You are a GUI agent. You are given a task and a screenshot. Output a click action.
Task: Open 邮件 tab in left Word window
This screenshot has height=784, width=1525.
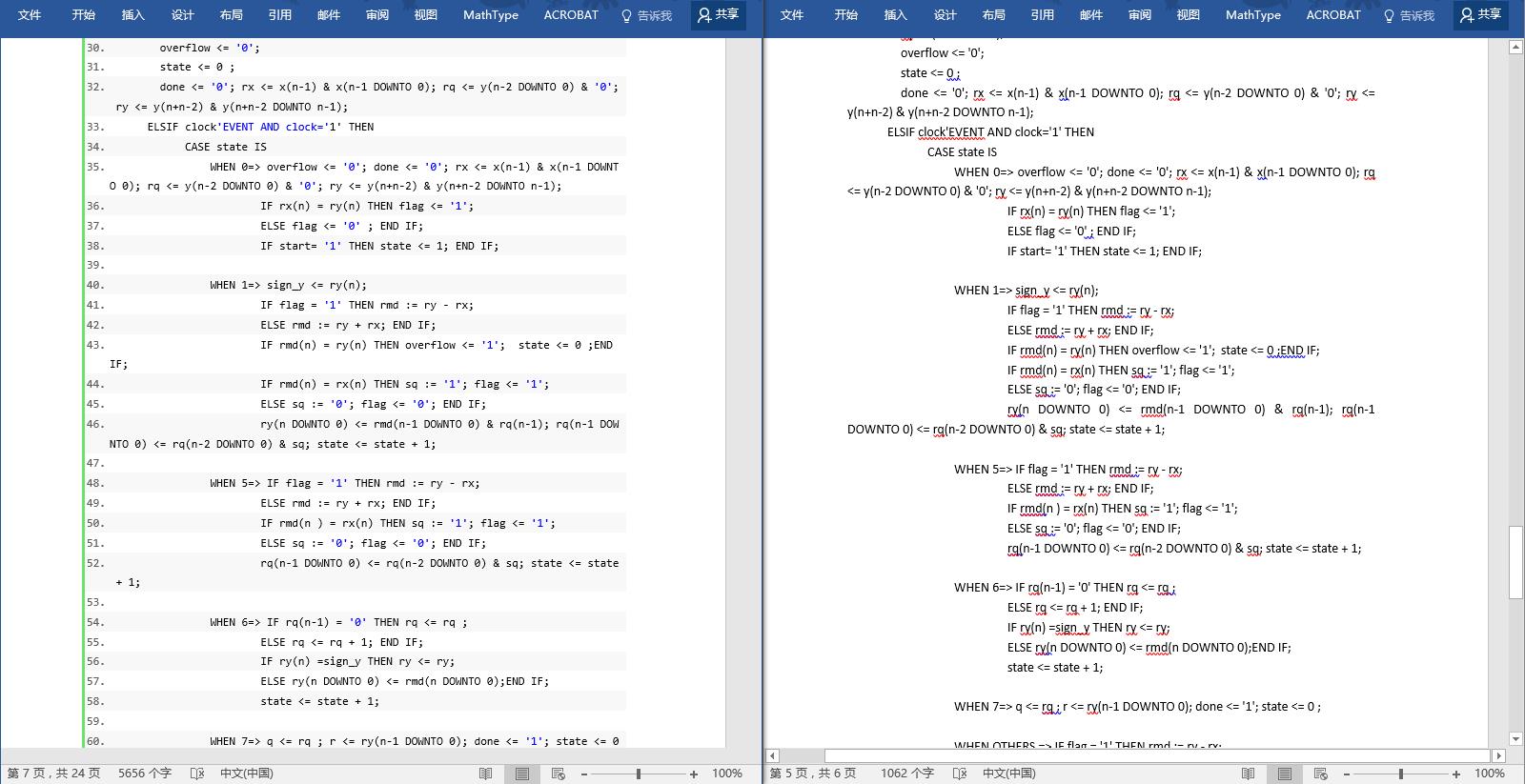(x=329, y=14)
